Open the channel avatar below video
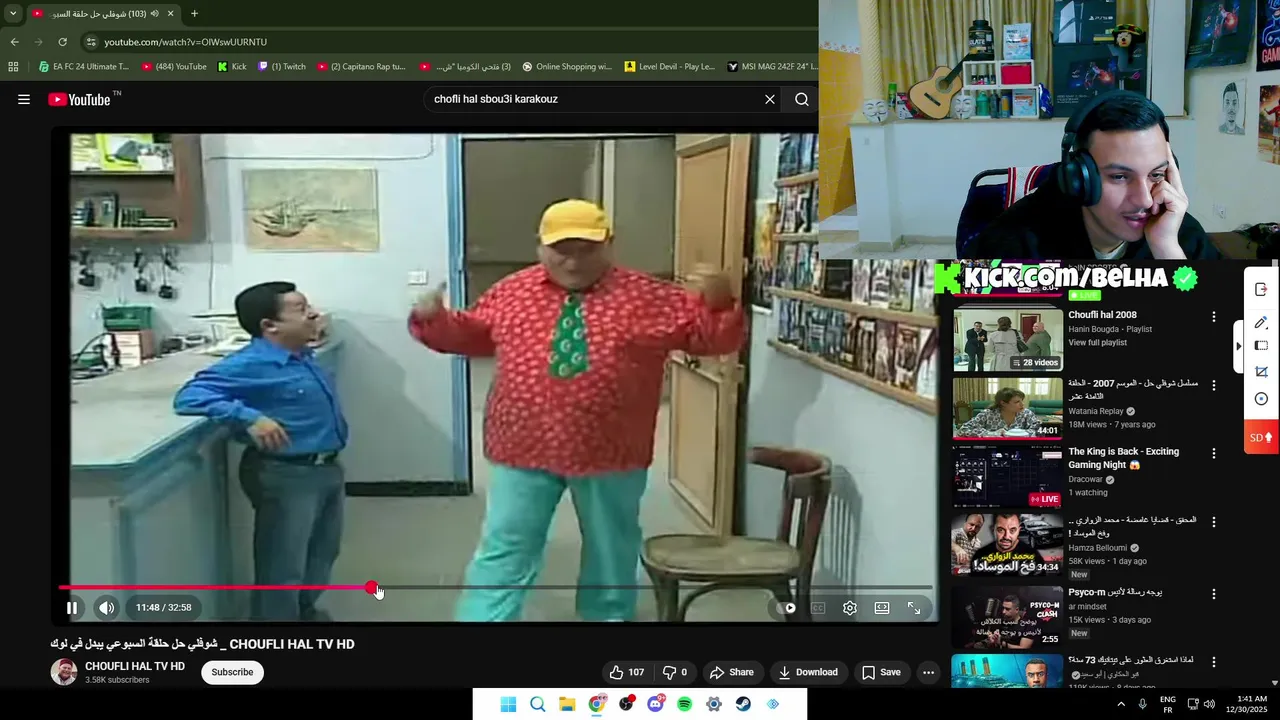 [64, 672]
